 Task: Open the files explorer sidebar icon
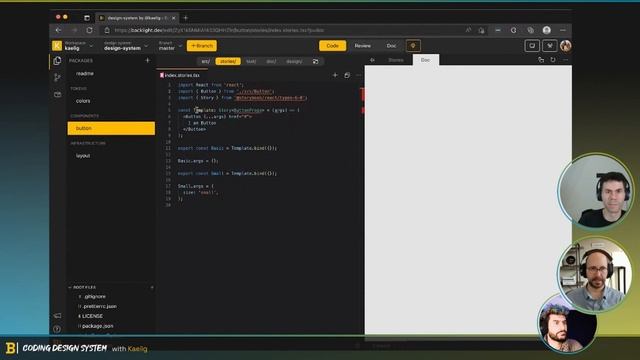pyautogui.click(x=57, y=61)
